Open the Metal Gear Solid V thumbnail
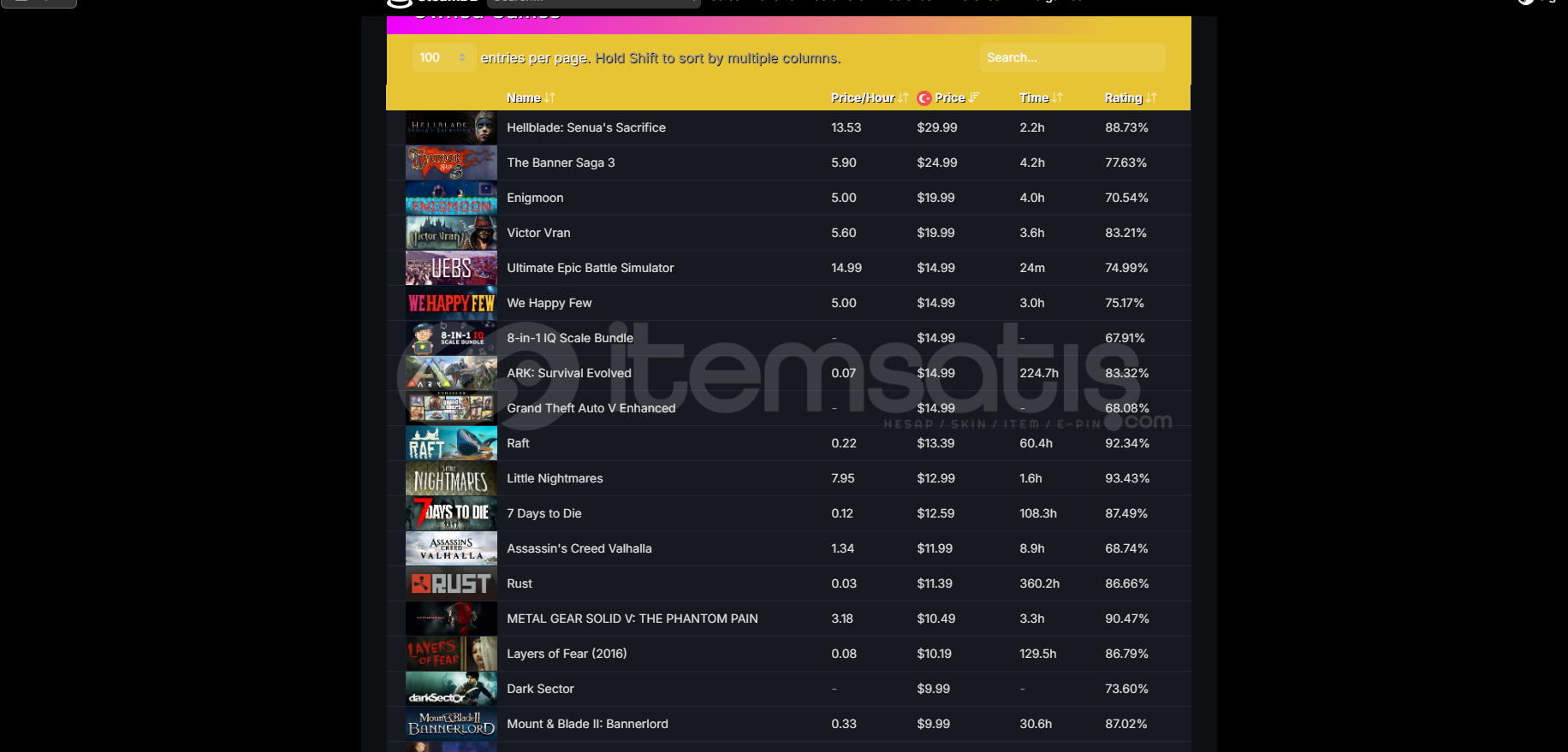The height and width of the screenshot is (752, 1568). [451, 619]
